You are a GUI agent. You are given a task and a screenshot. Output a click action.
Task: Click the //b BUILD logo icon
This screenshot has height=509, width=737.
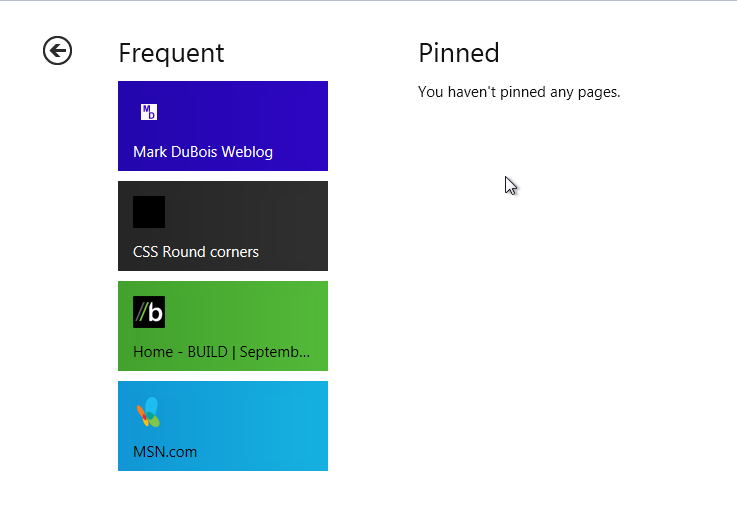coord(149,312)
